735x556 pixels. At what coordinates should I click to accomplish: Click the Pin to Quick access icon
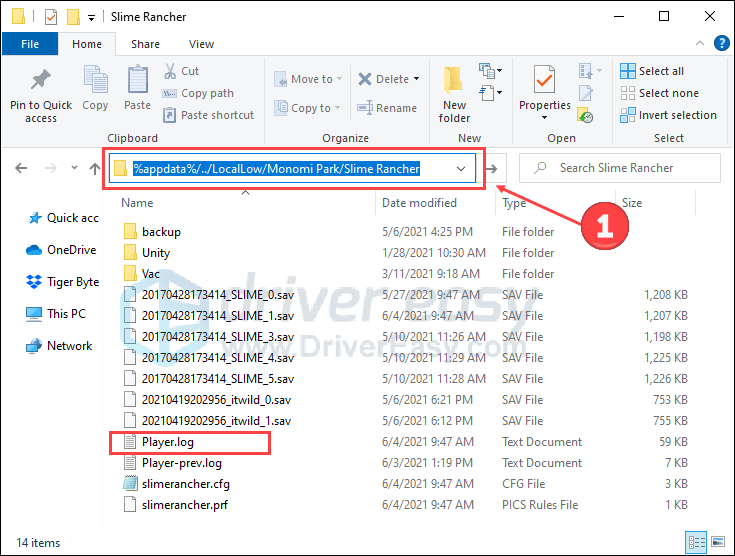point(41,80)
